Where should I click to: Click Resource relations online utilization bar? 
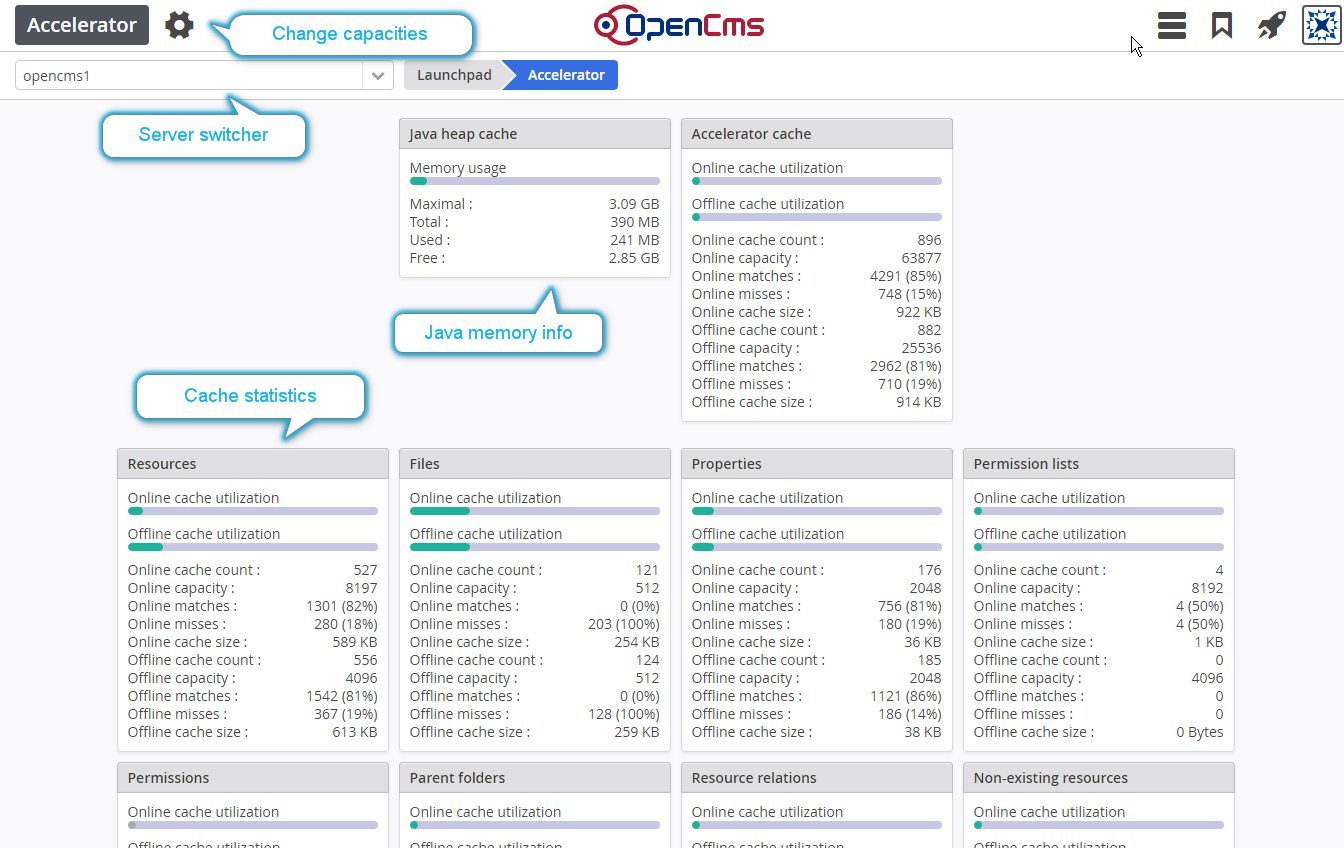(817, 825)
